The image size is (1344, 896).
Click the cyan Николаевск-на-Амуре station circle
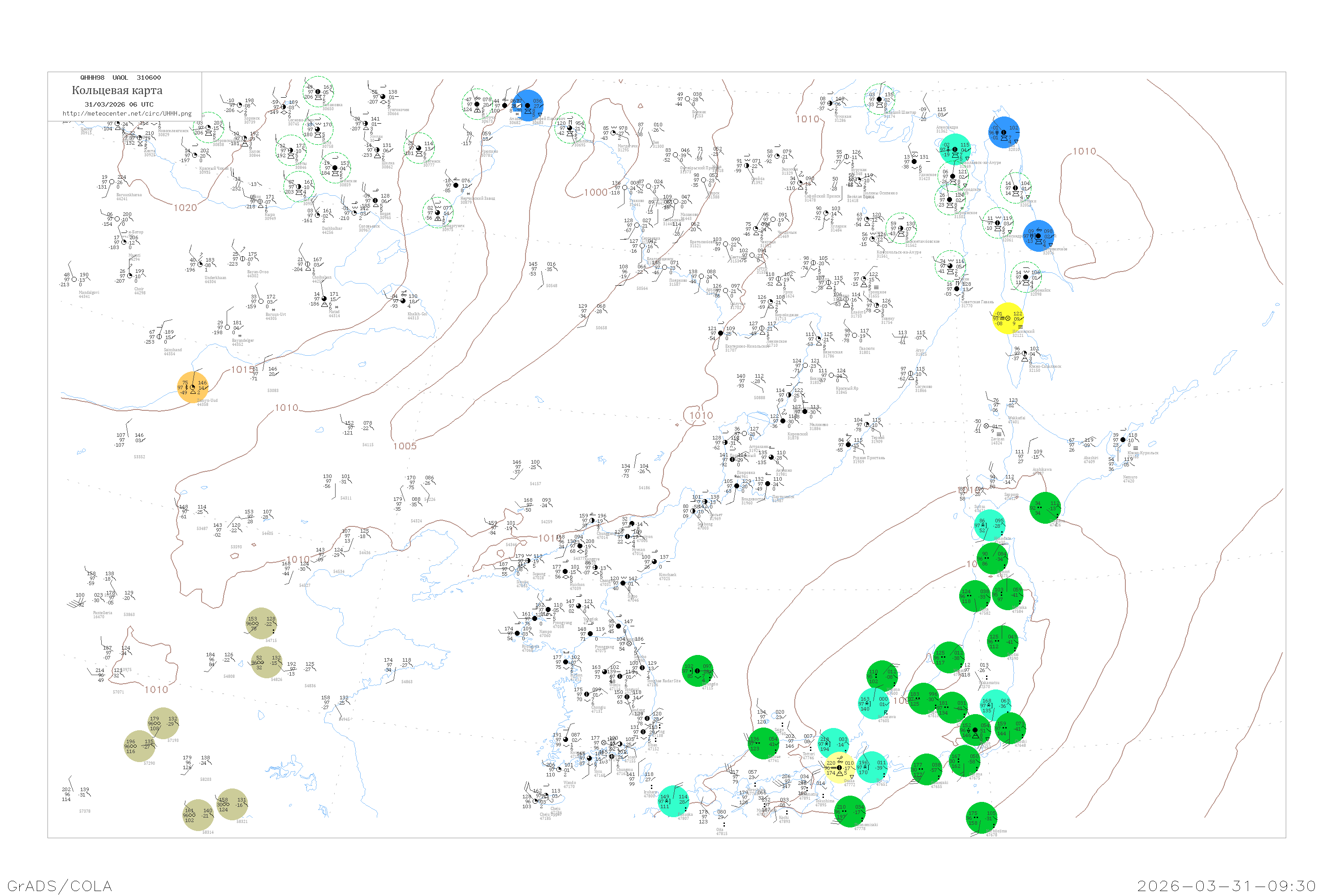(956, 149)
